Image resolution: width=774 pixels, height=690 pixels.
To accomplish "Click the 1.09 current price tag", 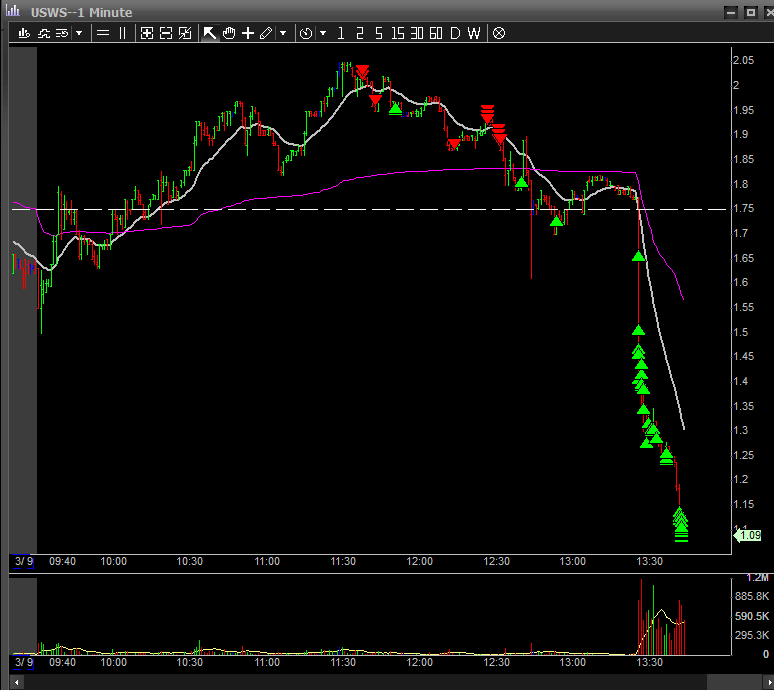I will (748, 535).
